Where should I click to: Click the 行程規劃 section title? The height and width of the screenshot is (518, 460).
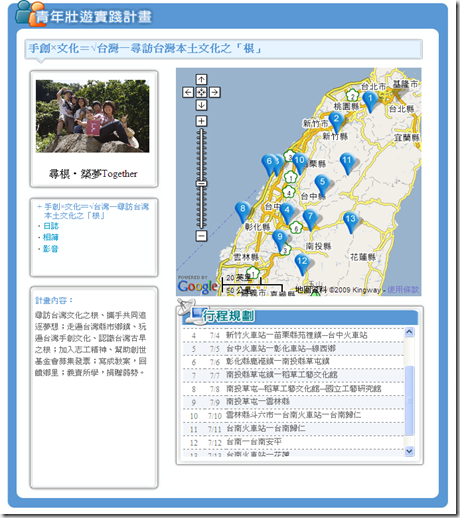coord(229,316)
